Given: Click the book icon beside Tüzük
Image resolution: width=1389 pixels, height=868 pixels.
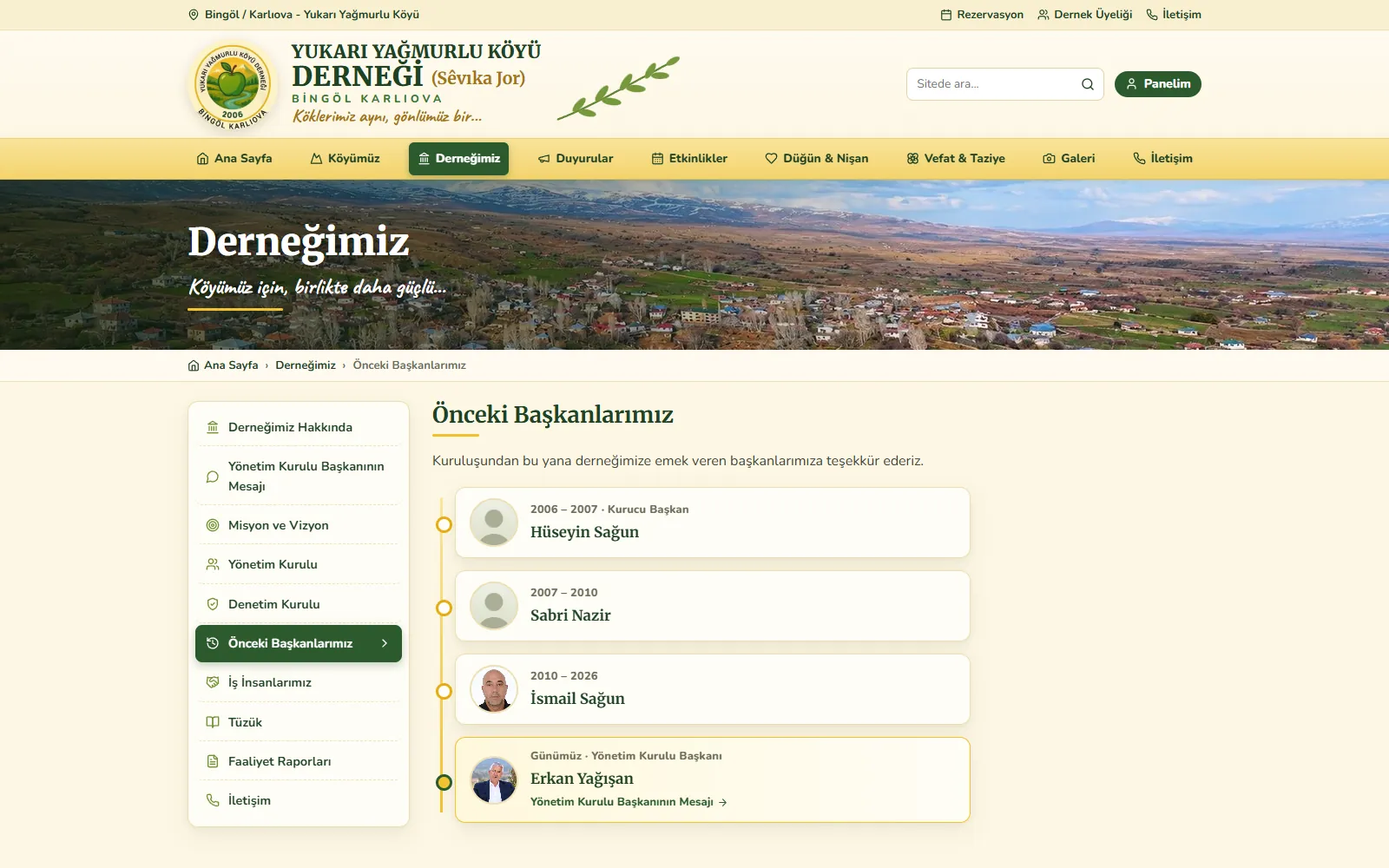Looking at the screenshot, I should pyautogui.click(x=213, y=722).
